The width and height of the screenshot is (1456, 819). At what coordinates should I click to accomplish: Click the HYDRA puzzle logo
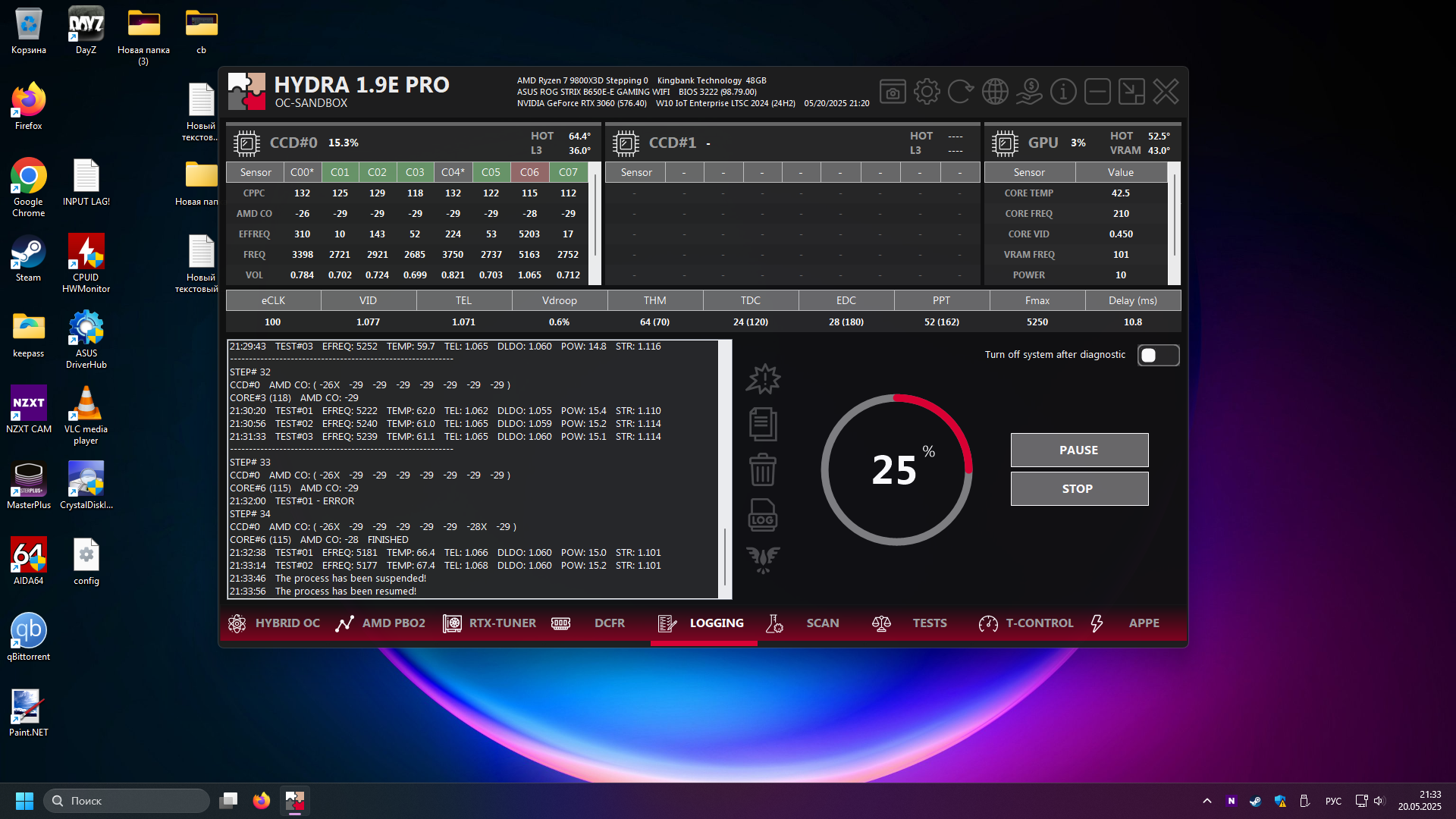tap(246, 92)
